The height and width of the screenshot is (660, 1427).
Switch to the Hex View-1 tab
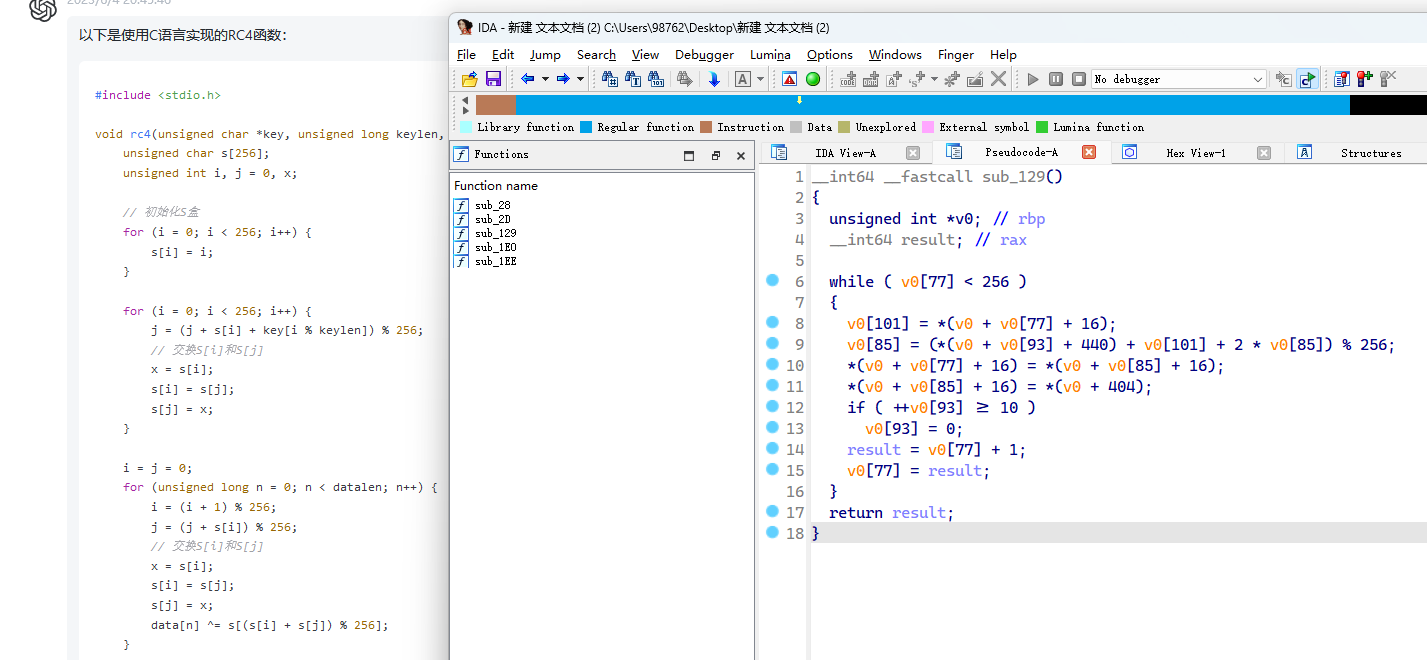[x=1195, y=153]
